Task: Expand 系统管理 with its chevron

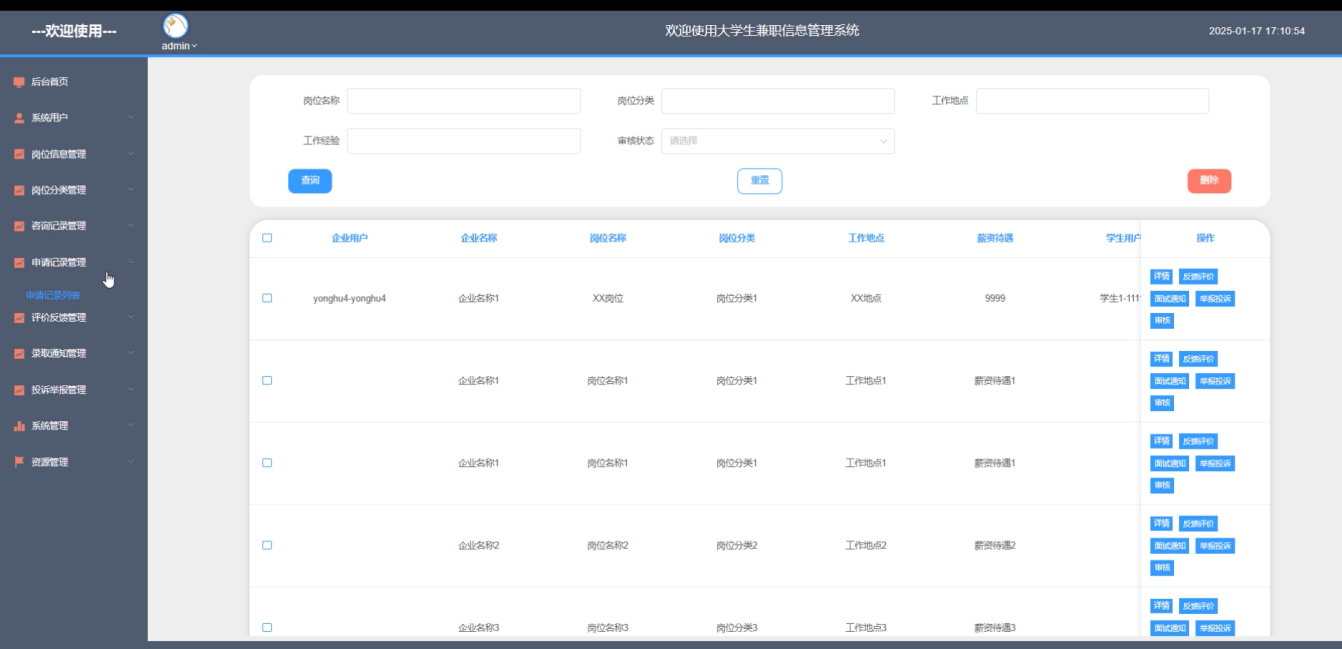Action: (131, 426)
